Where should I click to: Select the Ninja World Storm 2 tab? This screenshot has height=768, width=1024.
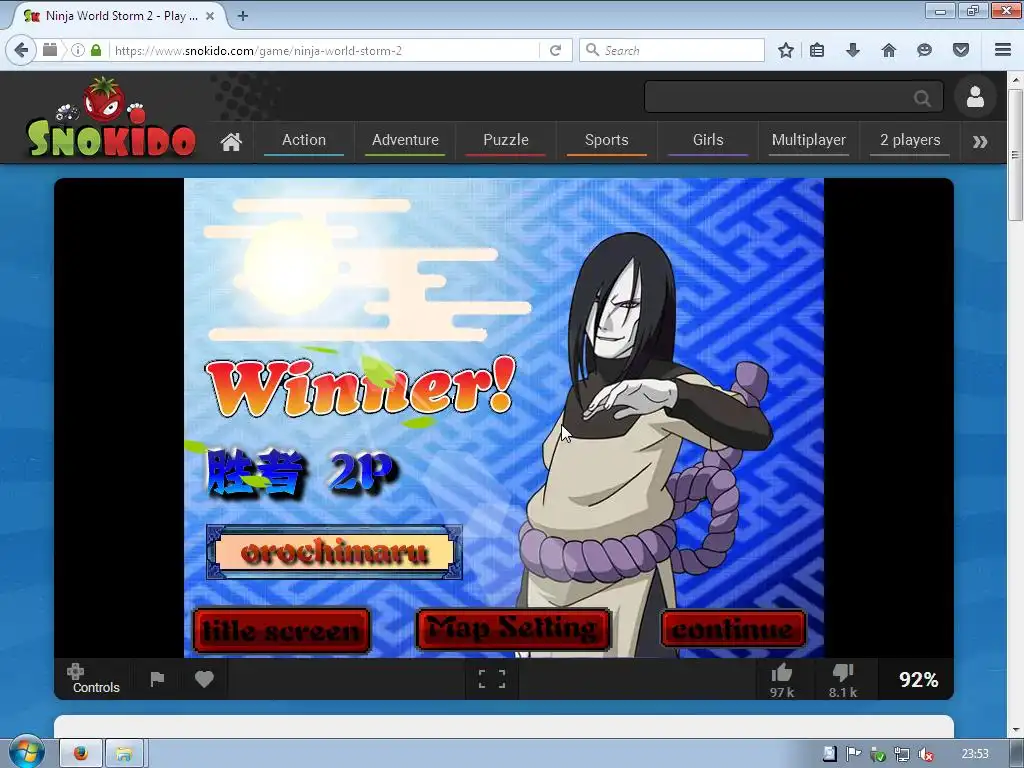120,16
